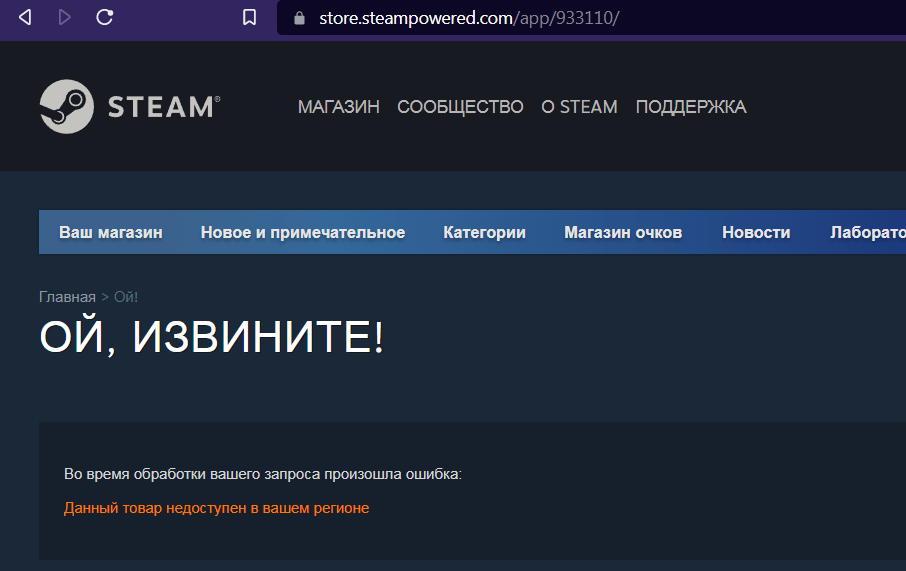
Task: Open the МАГАЗИН menu
Action: coord(339,107)
